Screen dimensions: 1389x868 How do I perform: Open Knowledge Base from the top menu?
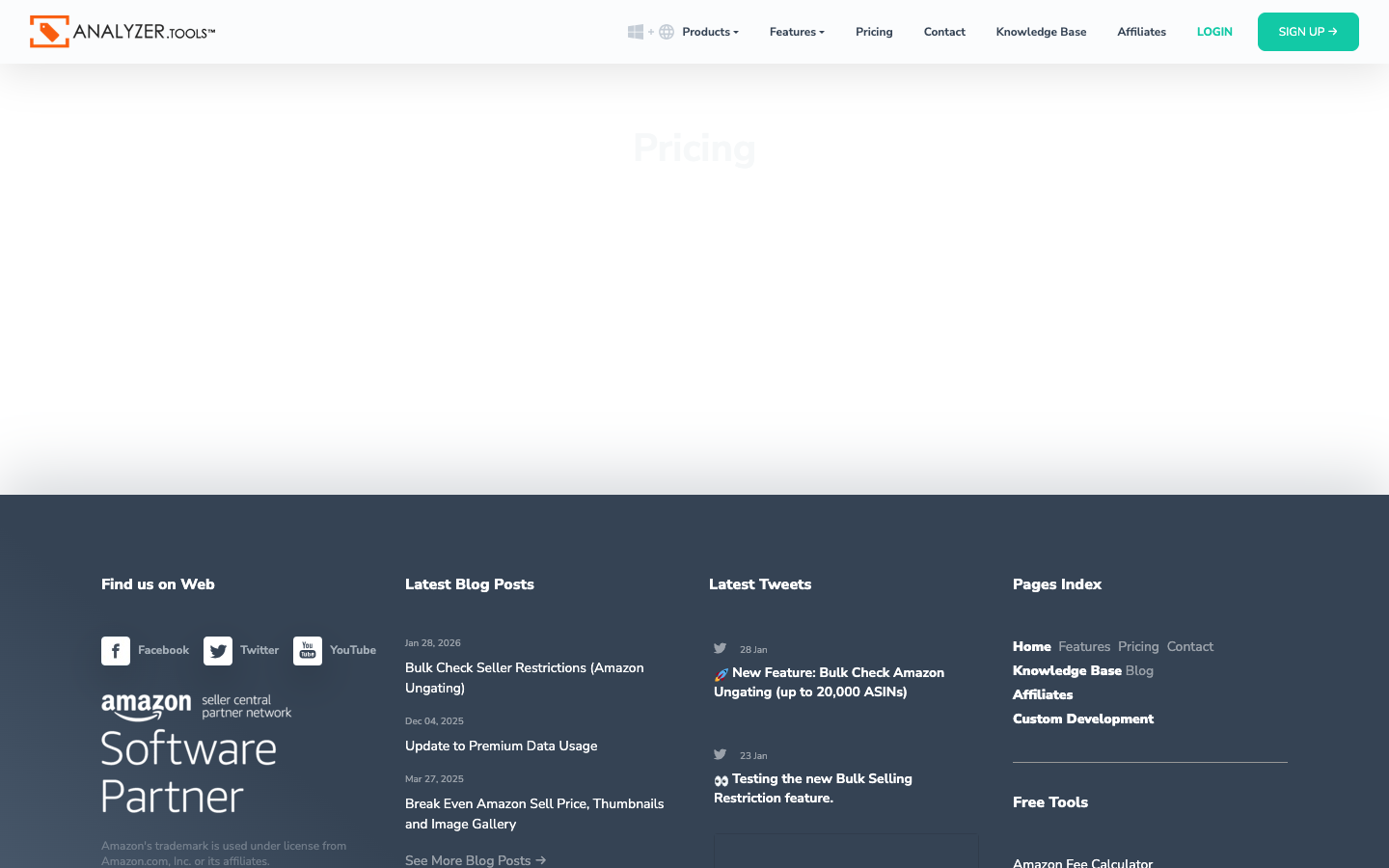pos(1041,32)
